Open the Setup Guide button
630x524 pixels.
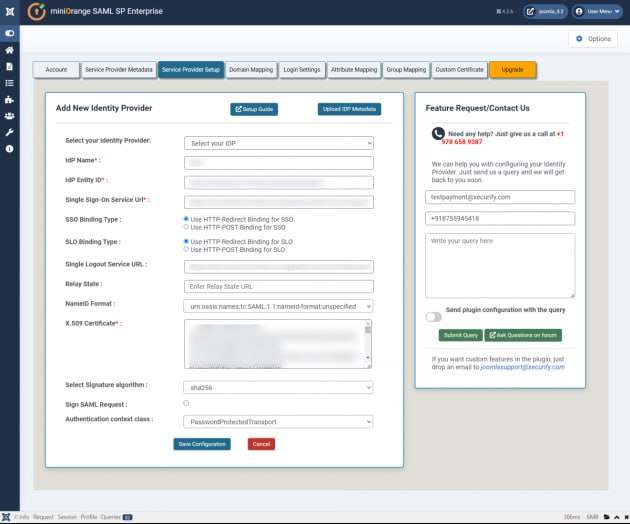click(x=254, y=109)
